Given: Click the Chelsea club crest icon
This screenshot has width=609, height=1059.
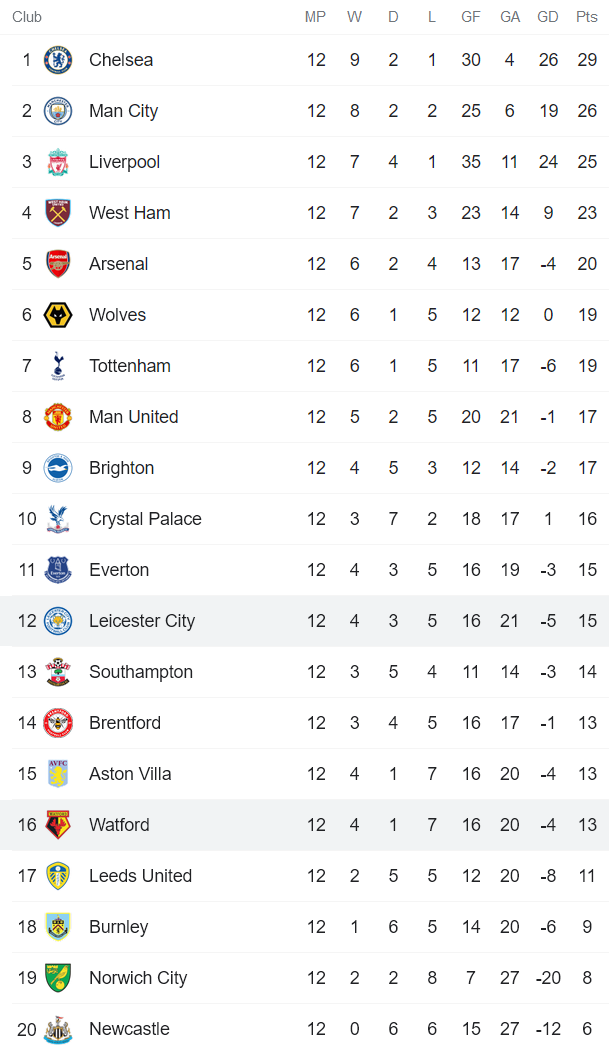Looking at the screenshot, I should [58, 60].
